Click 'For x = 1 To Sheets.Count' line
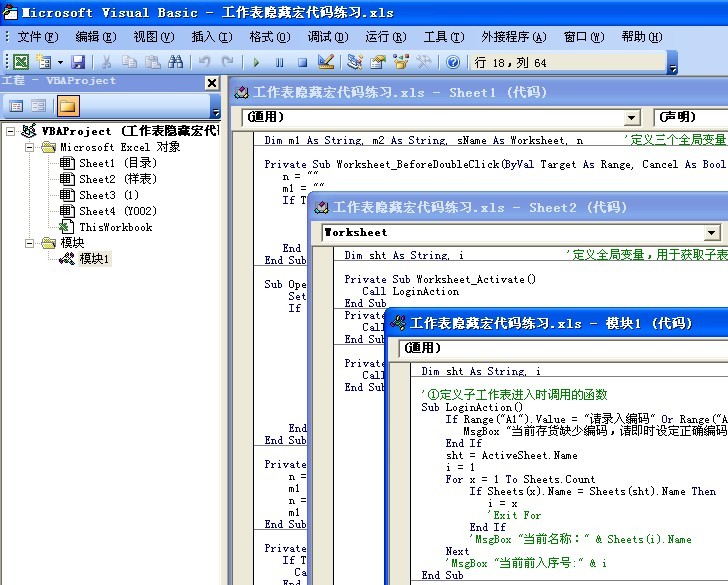 point(520,479)
